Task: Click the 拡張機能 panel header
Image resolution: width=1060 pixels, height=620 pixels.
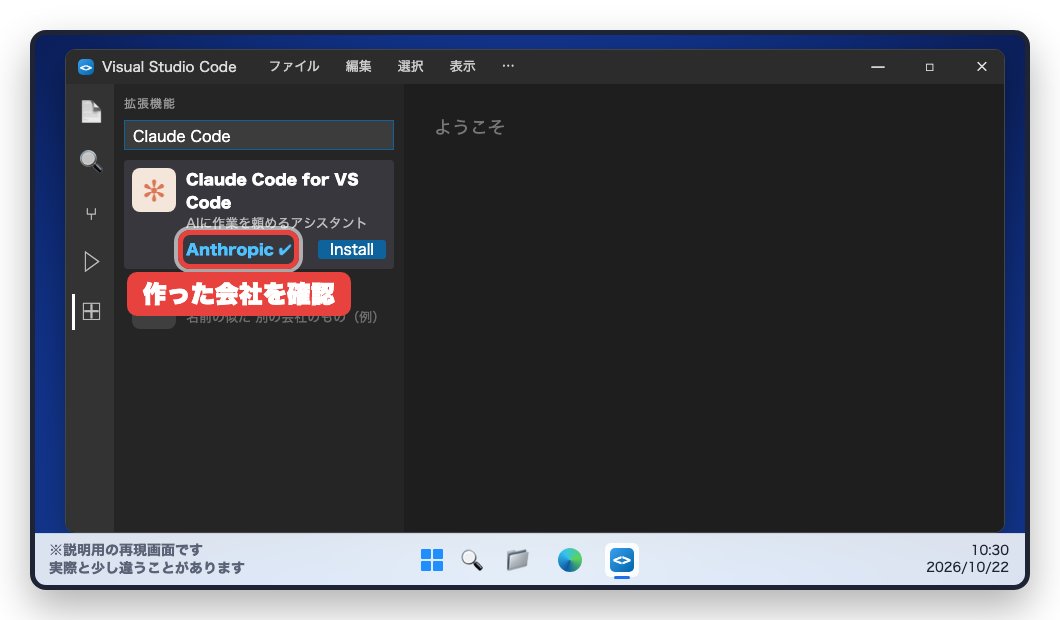Action: tap(149, 103)
